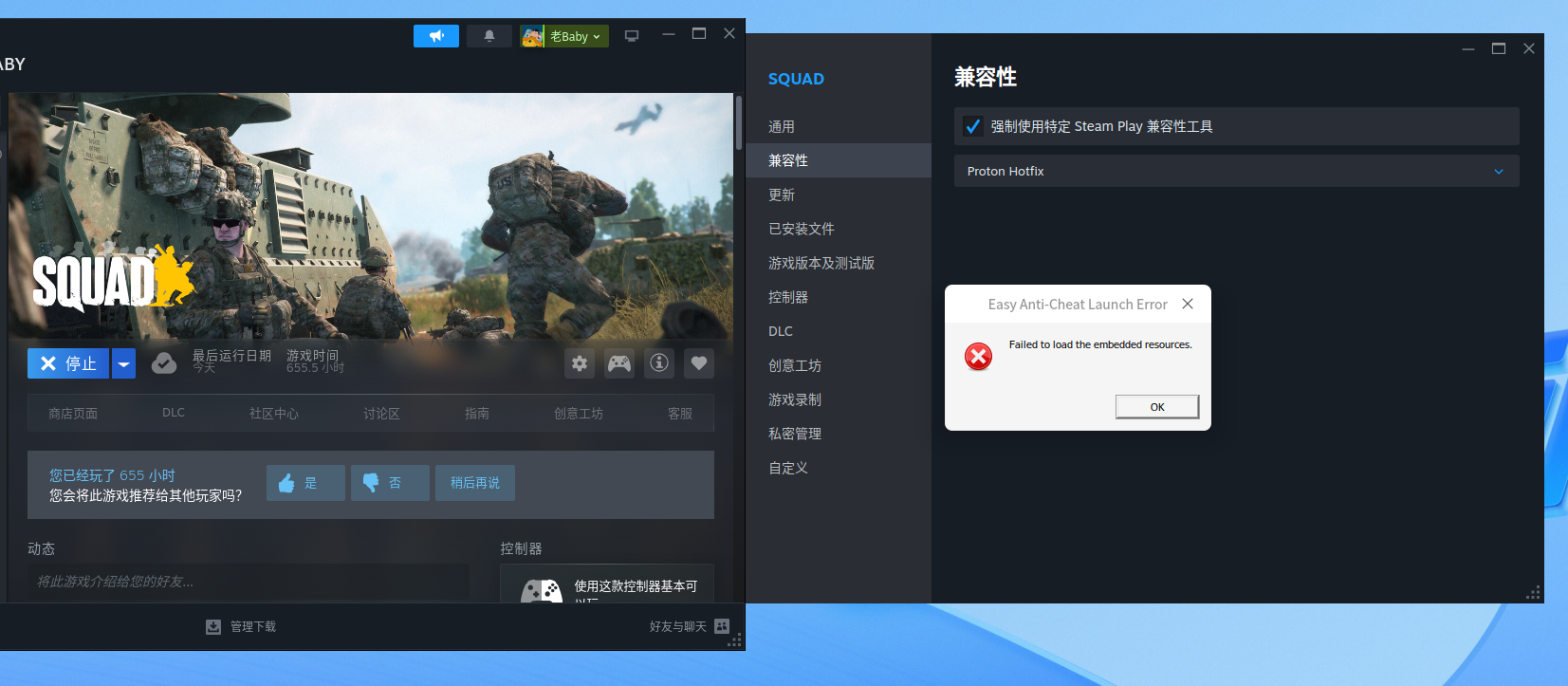The height and width of the screenshot is (686, 1568).
Task: Open the 客服 support tab
Action: coord(680,414)
